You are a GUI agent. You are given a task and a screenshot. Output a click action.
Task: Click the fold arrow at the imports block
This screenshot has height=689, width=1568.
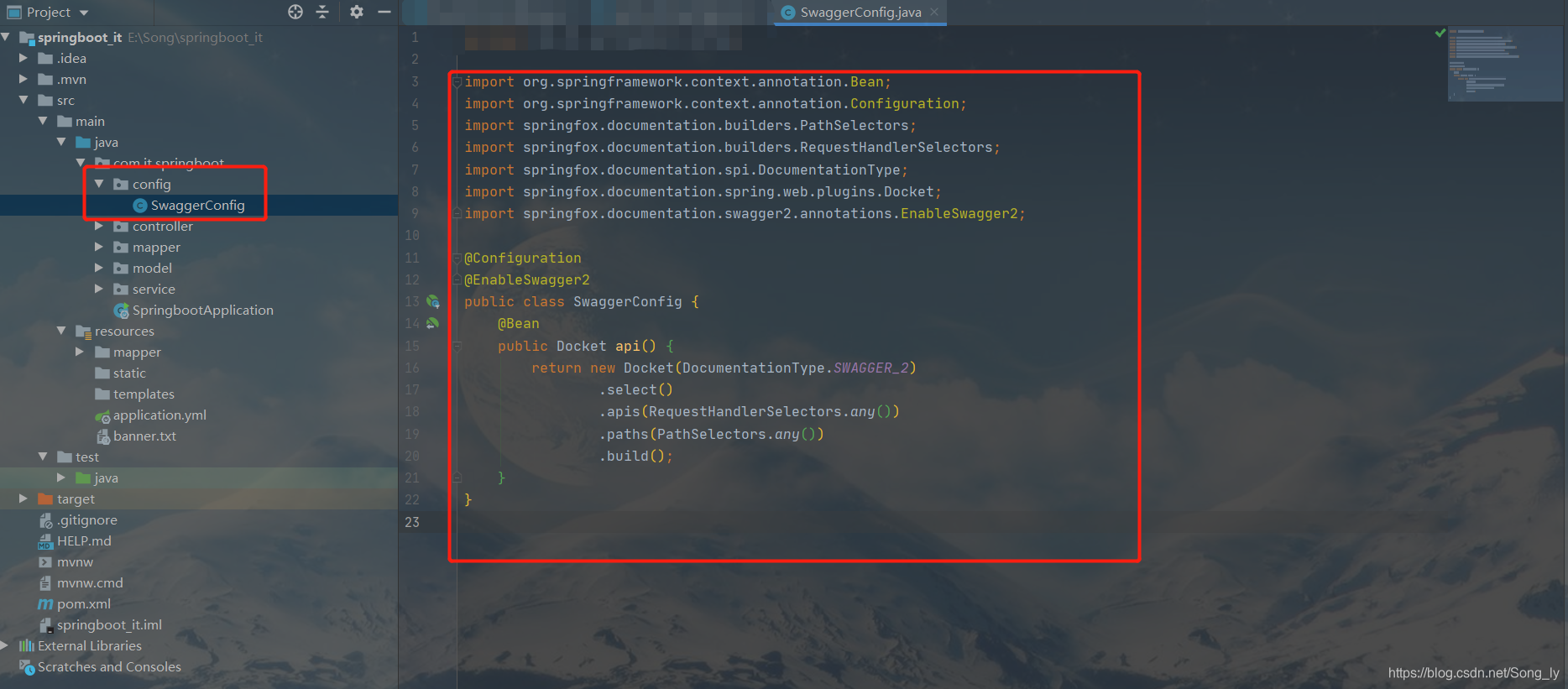[457, 81]
